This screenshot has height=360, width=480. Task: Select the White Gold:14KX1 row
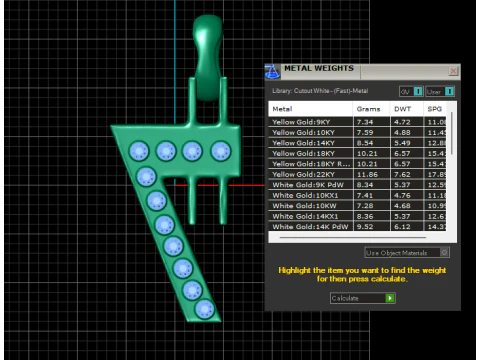coord(357,216)
